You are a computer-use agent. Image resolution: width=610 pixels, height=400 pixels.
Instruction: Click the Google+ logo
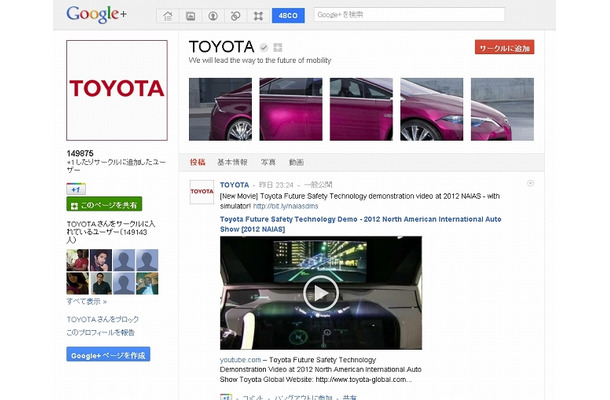[96, 15]
